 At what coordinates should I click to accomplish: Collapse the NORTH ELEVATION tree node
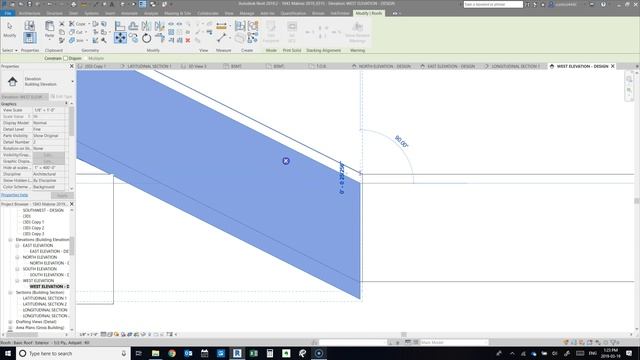[17, 258]
